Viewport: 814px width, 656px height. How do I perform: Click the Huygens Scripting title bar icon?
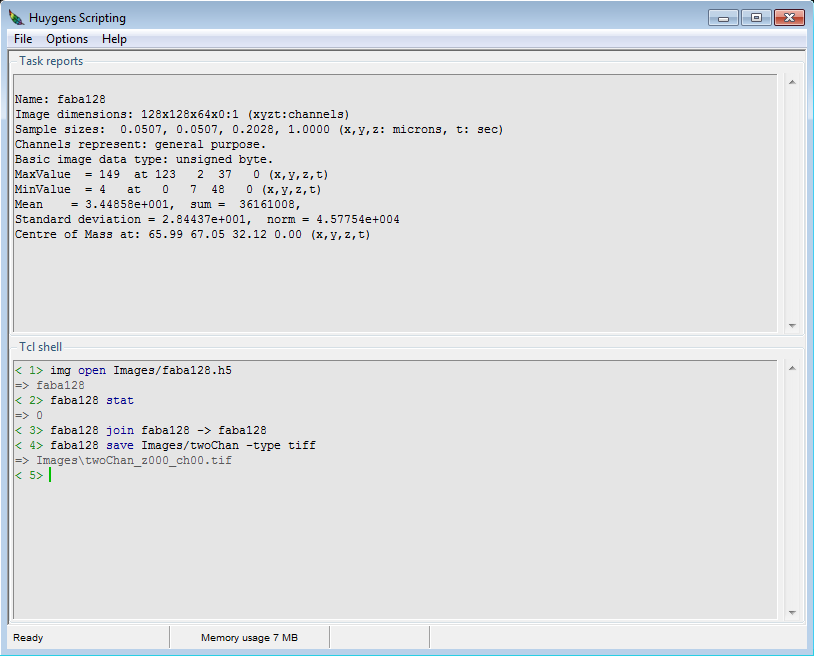click(17, 18)
